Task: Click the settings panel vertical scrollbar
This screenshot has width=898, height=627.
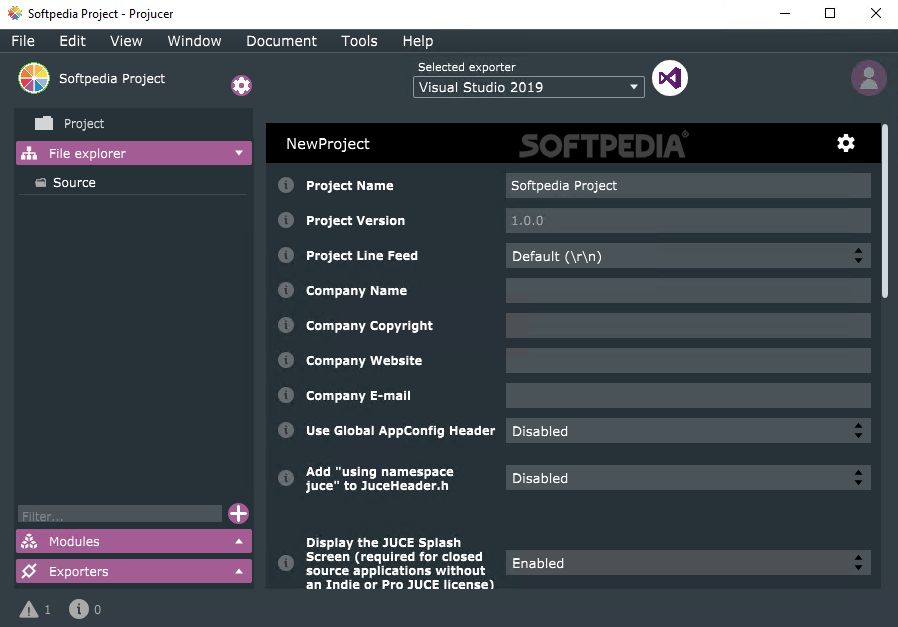Action: [x=885, y=211]
